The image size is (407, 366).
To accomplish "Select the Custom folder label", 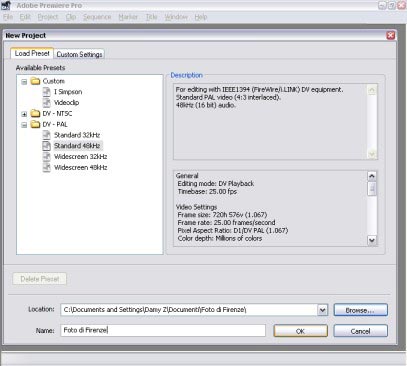I will point(54,81).
